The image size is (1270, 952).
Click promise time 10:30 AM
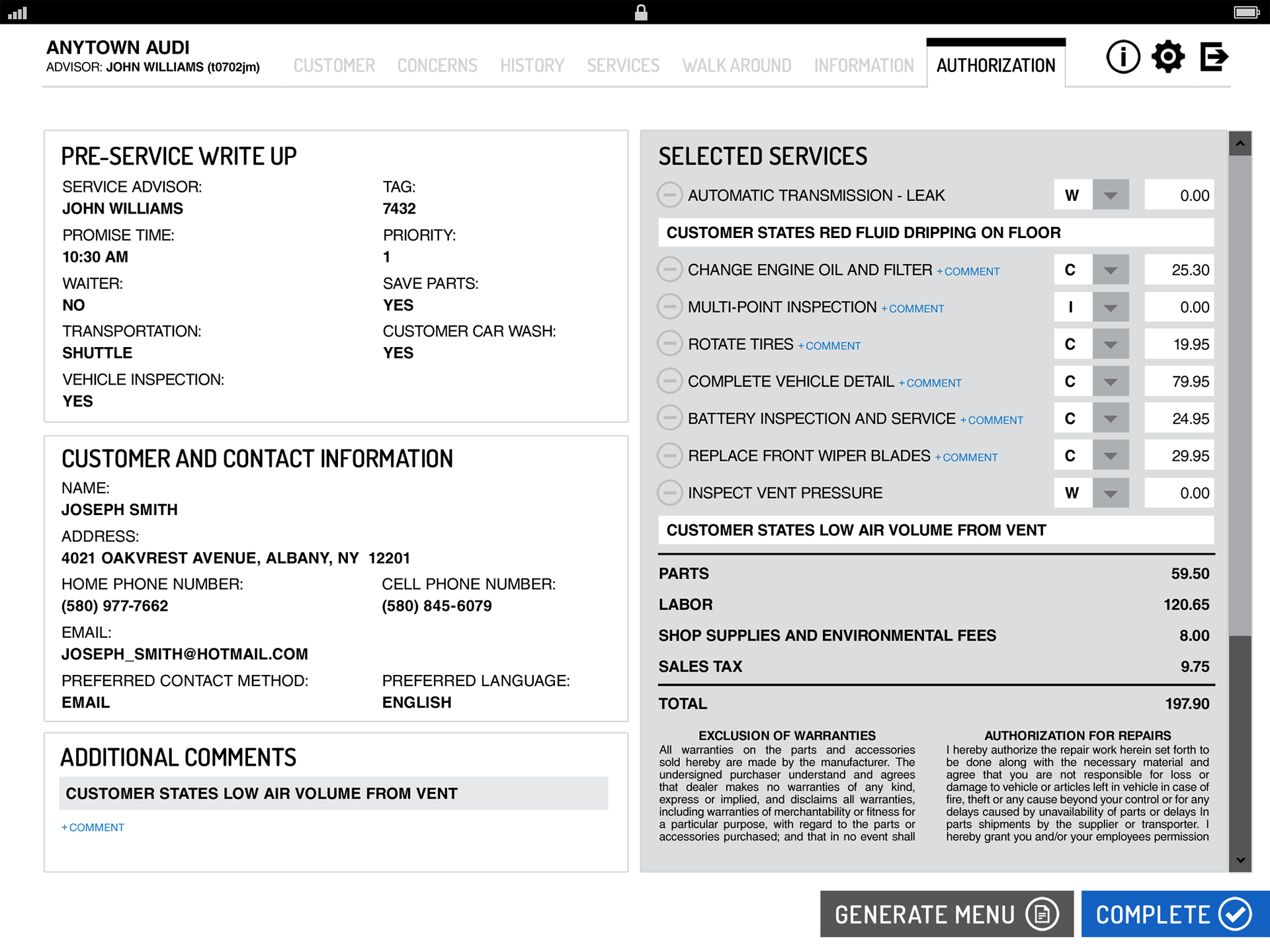click(95, 257)
